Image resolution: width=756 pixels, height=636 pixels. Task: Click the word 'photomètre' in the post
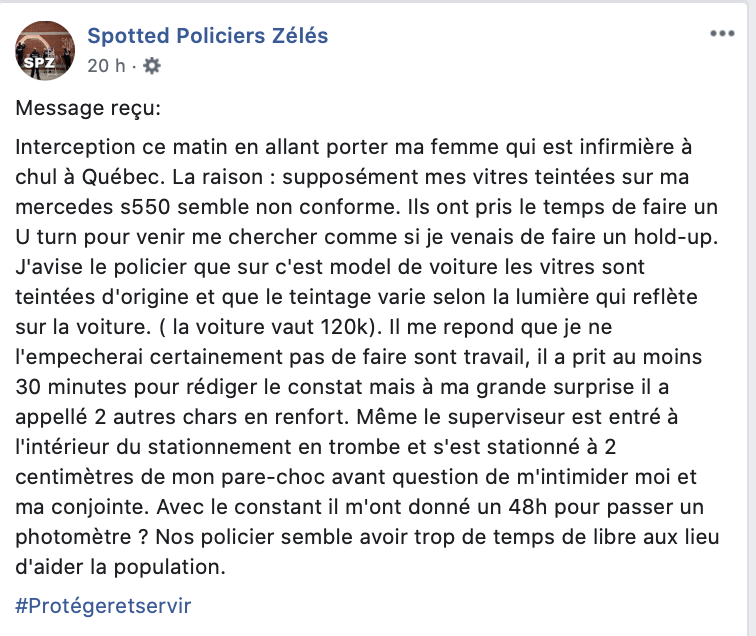click(x=73, y=537)
